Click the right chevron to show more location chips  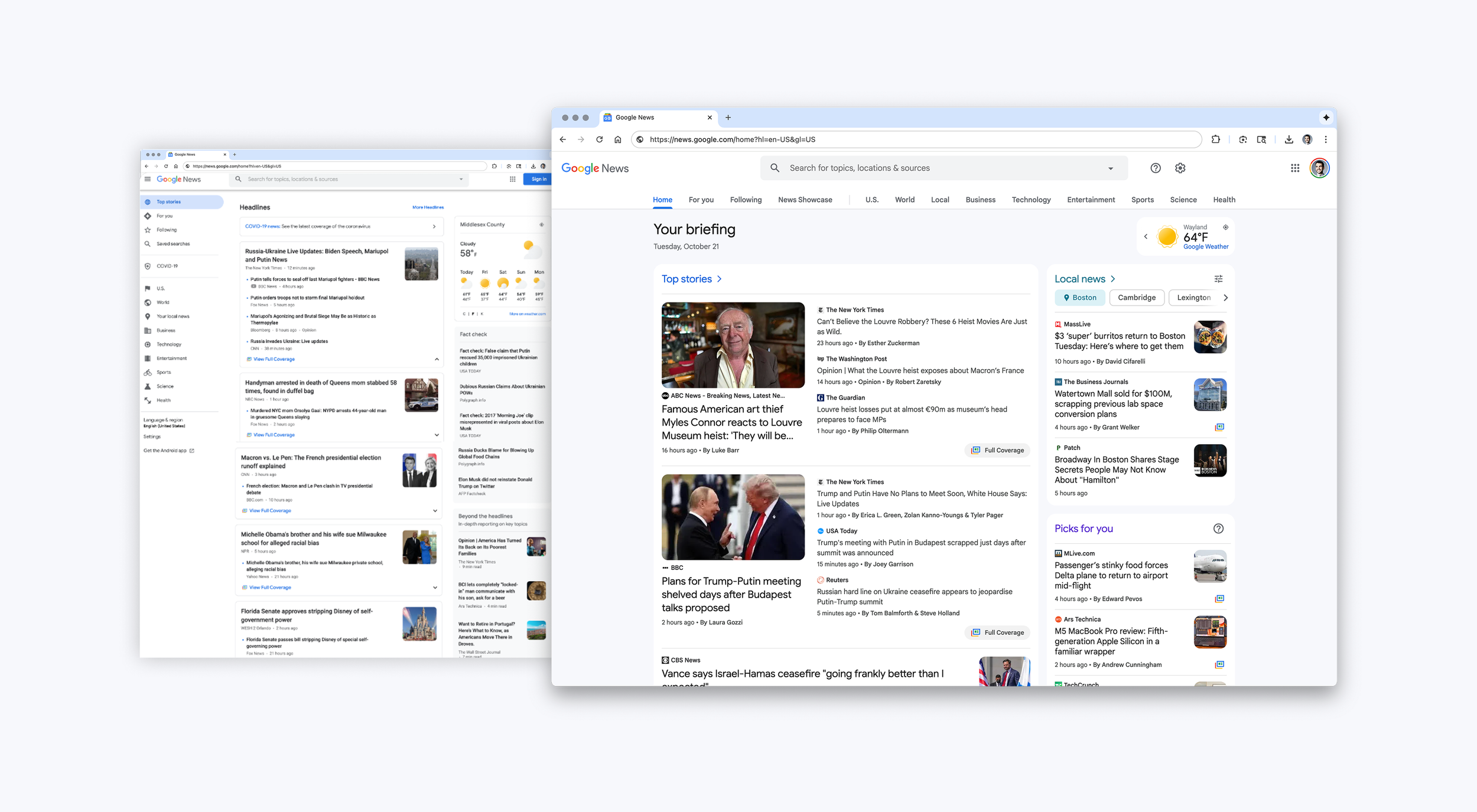click(1225, 298)
